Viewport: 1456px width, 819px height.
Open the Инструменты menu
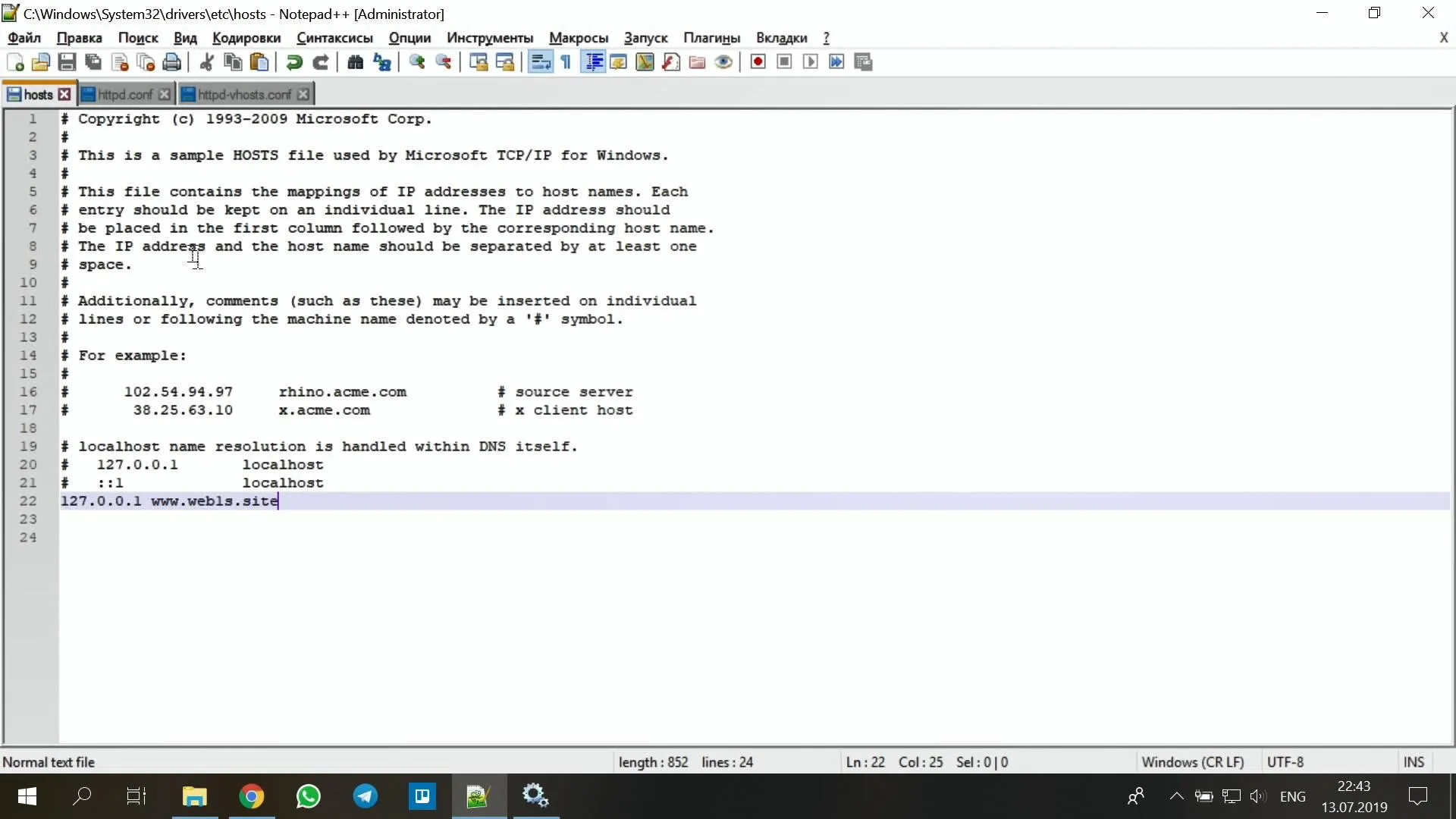click(x=490, y=38)
